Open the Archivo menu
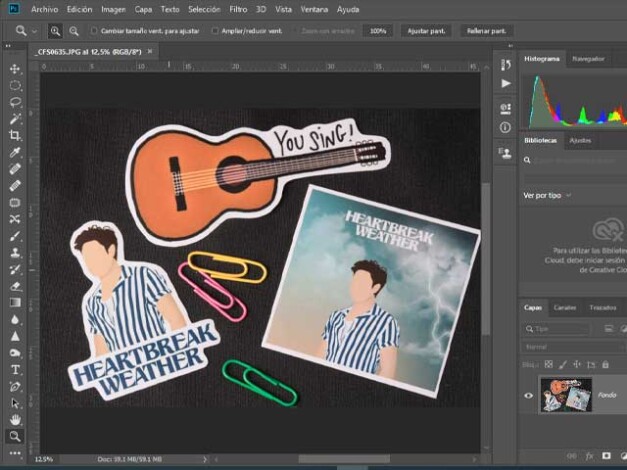627x470 pixels. pos(44,9)
